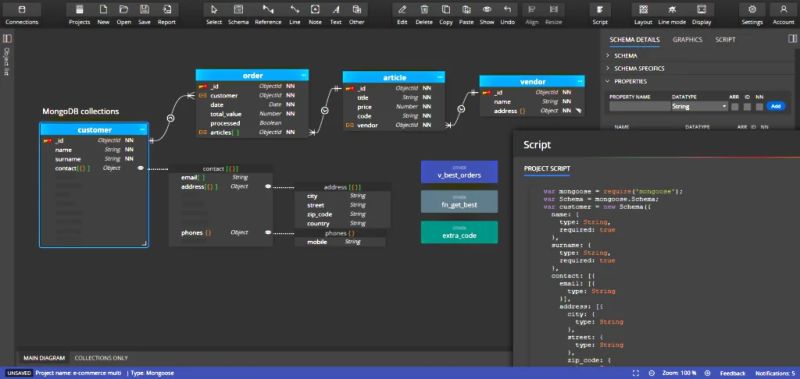
Task: Collapse the vendor collection box
Action: [x=580, y=81]
